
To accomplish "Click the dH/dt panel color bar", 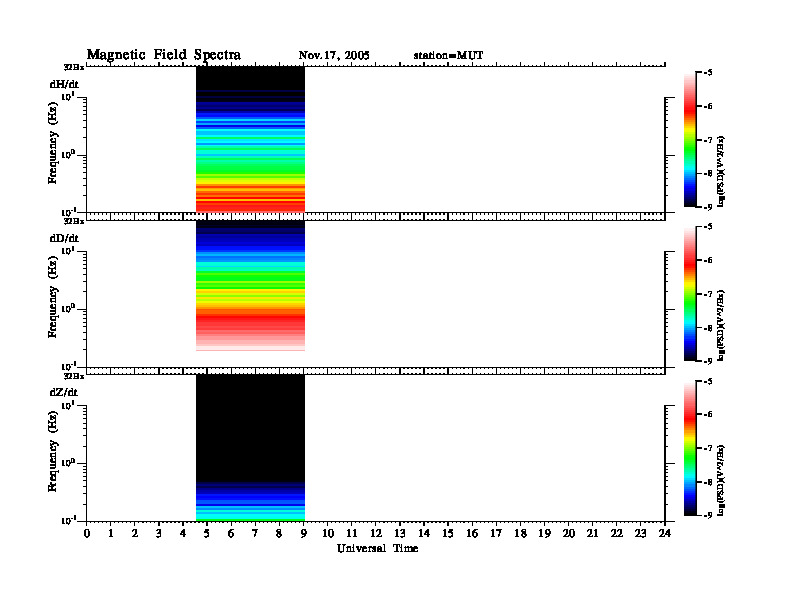I will coord(690,139).
